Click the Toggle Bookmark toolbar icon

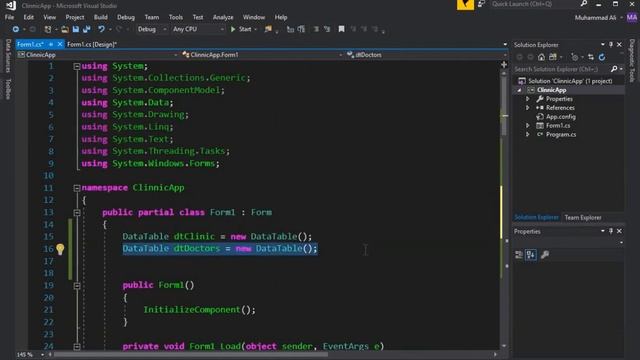click(341, 29)
